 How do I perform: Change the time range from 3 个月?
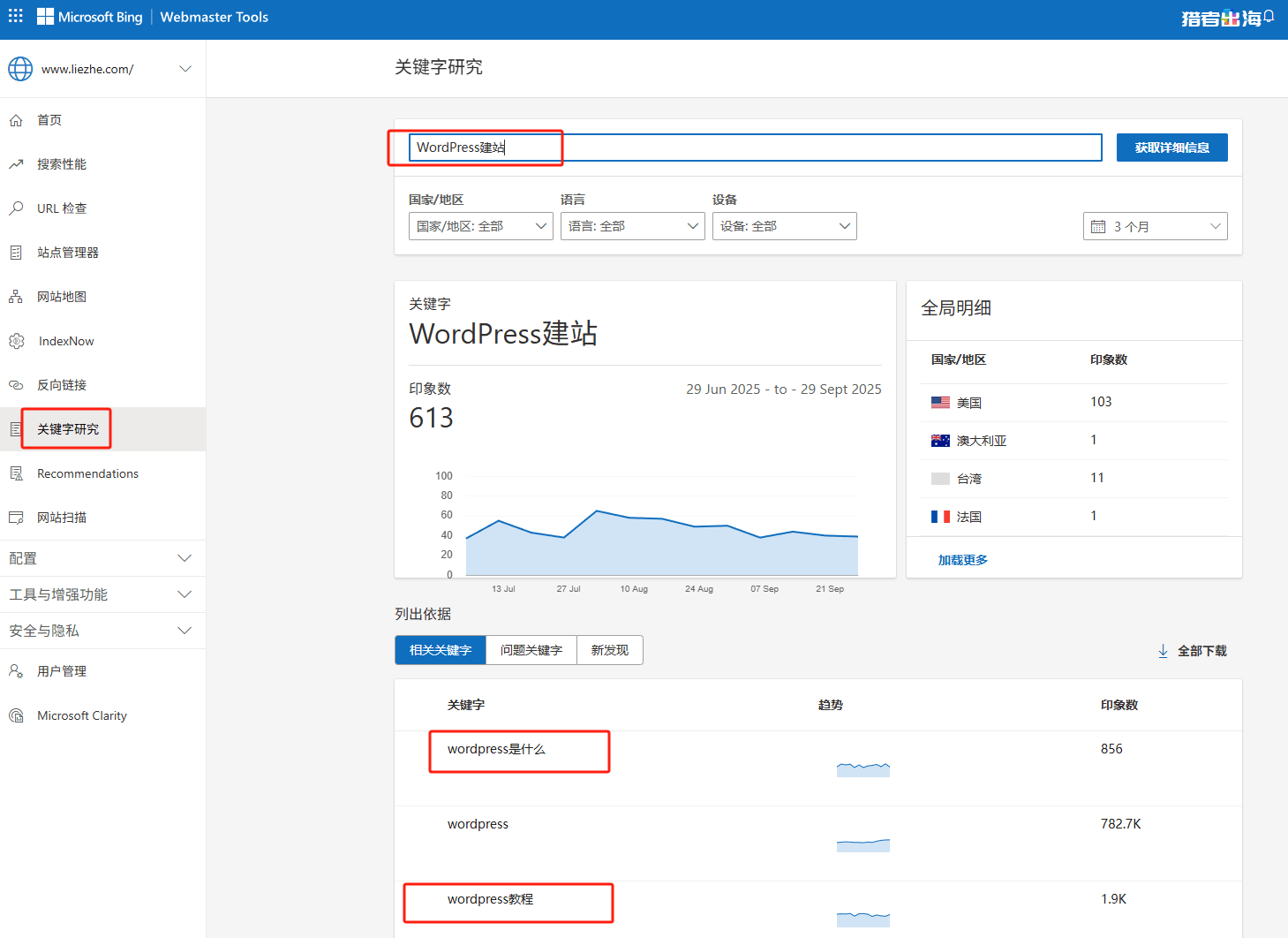coord(1155,225)
